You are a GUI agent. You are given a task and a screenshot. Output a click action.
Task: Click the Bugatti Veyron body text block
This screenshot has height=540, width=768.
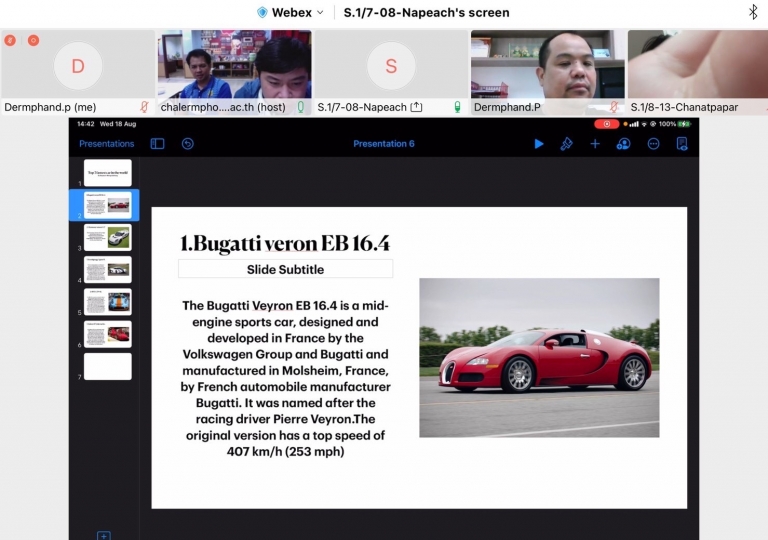pyautogui.click(x=285, y=378)
